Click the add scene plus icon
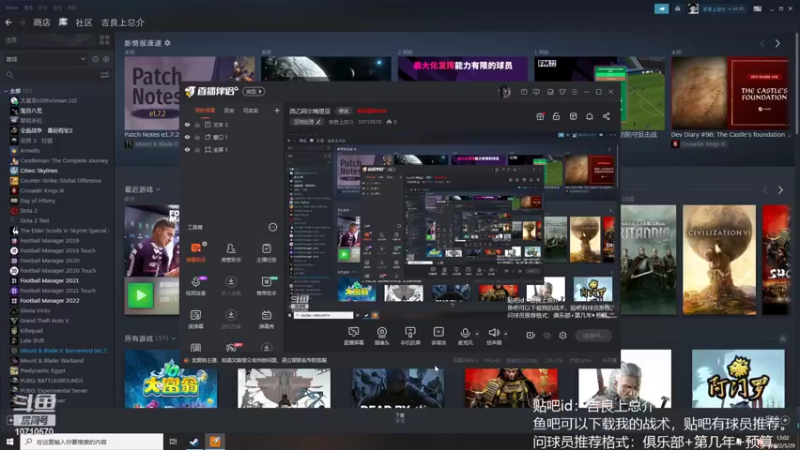 [277, 110]
